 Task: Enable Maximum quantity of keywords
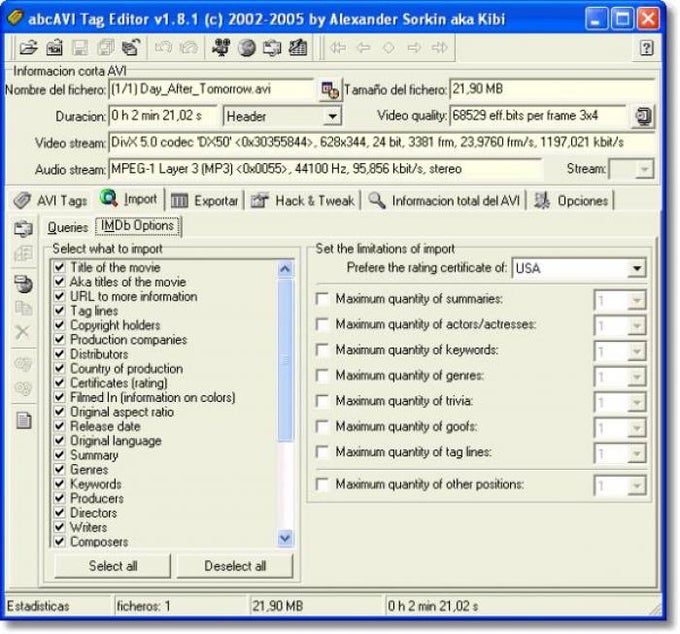click(322, 350)
